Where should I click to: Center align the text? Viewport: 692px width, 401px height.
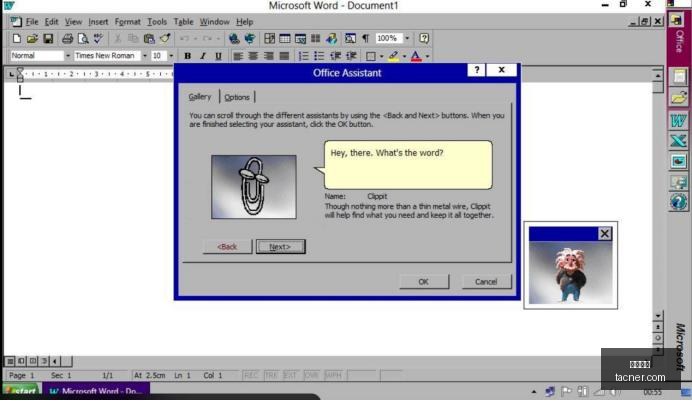pos(253,56)
